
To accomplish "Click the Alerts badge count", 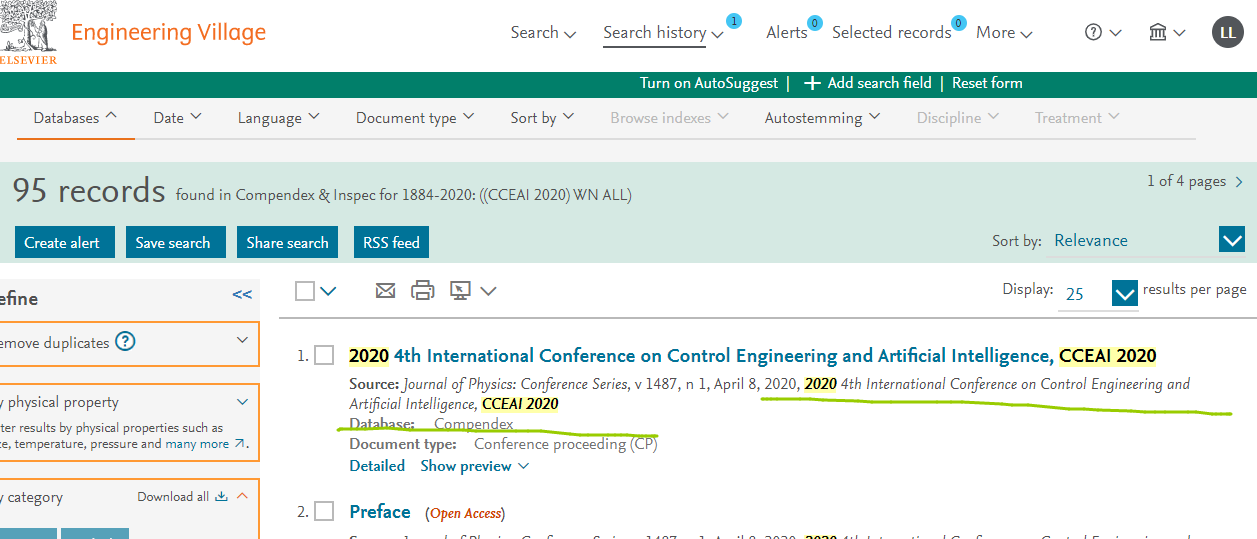I will click(x=815, y=23).
